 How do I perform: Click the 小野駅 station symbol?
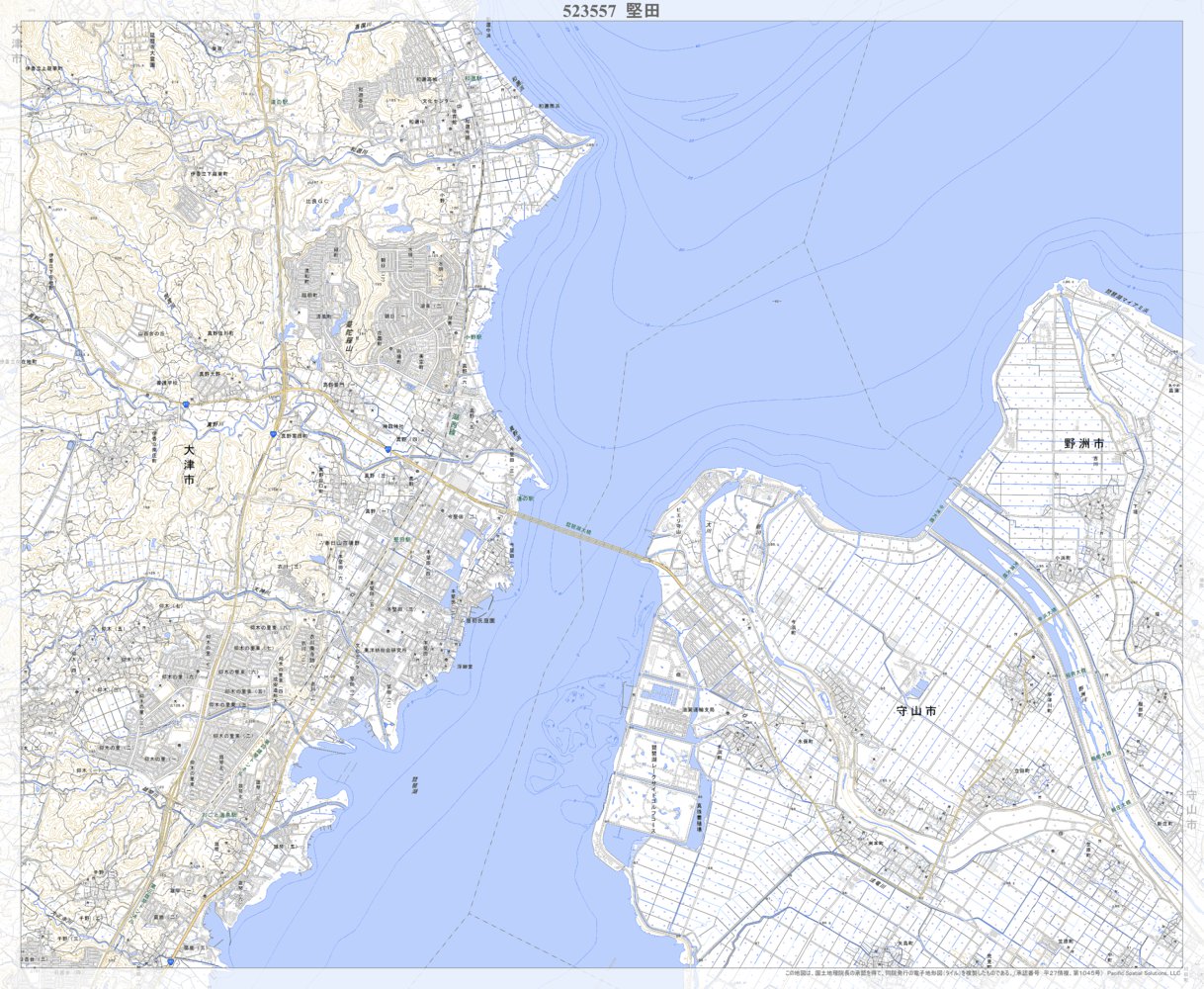[x=472, y=337]
